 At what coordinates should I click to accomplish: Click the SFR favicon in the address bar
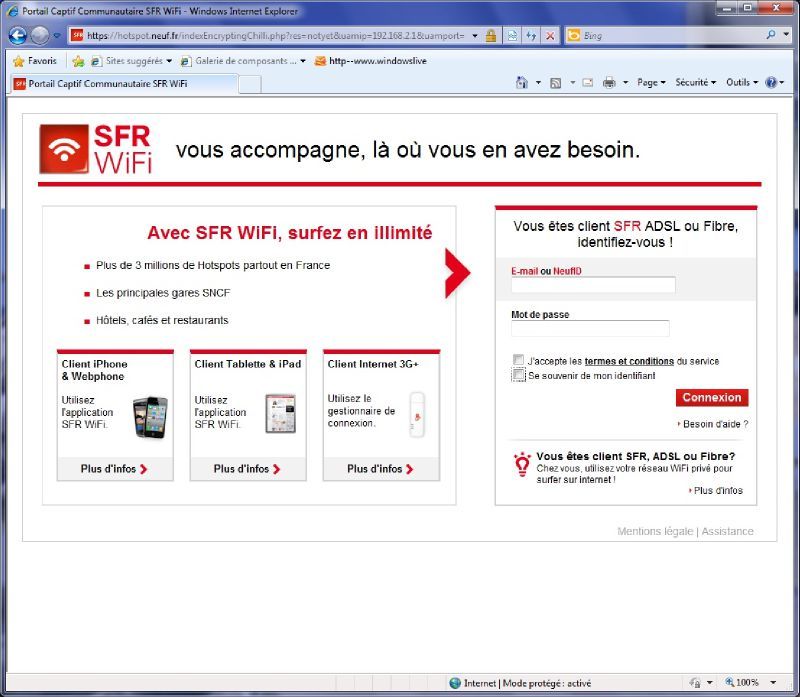click(x=77, y=35)
